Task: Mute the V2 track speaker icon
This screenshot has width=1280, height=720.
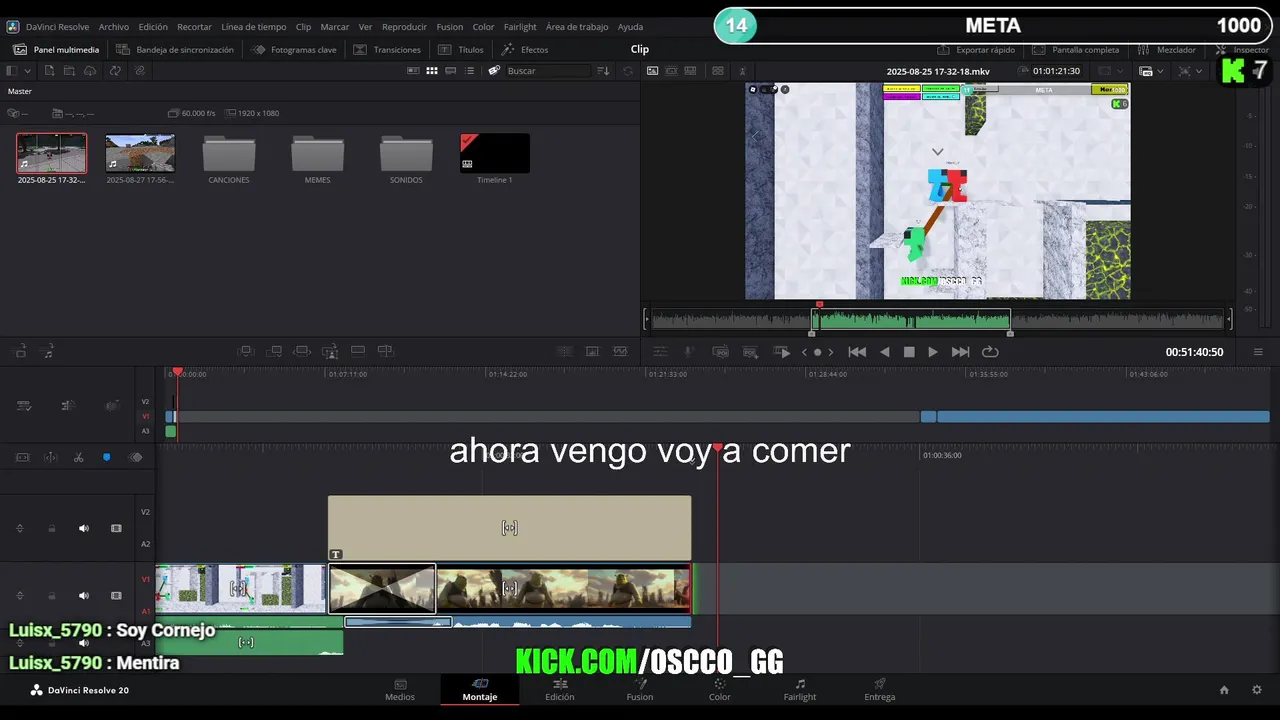Action: point(84,528)
